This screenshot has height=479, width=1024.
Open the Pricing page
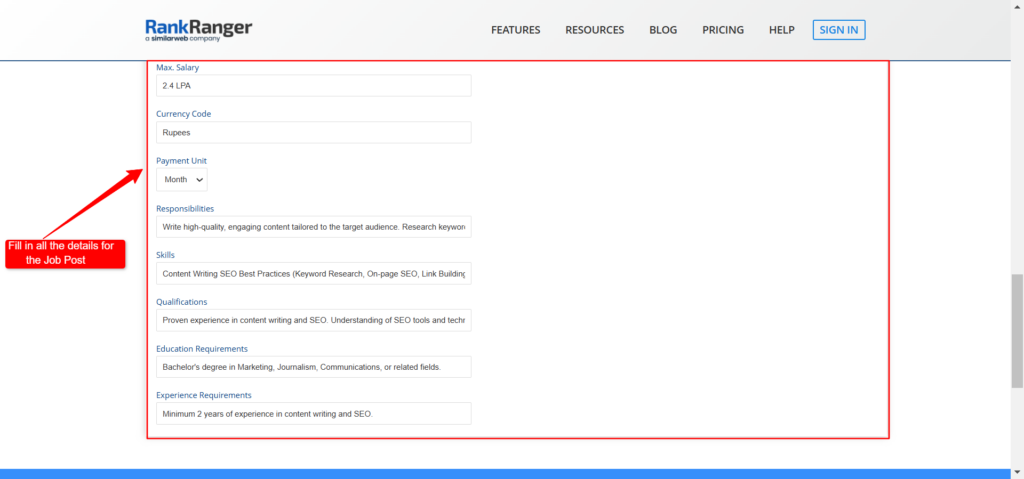723,30
